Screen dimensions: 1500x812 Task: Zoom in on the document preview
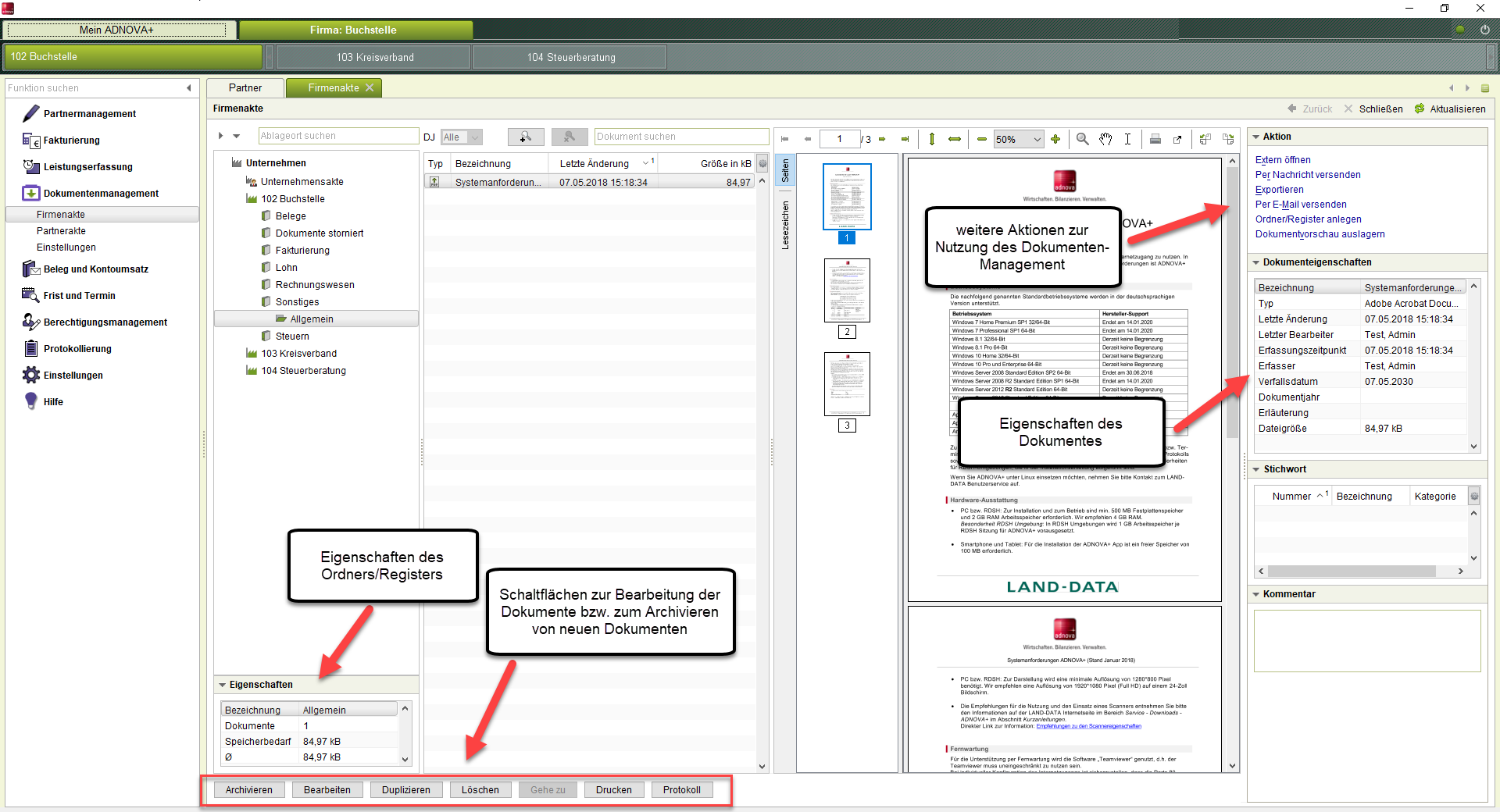(1055, 139)
